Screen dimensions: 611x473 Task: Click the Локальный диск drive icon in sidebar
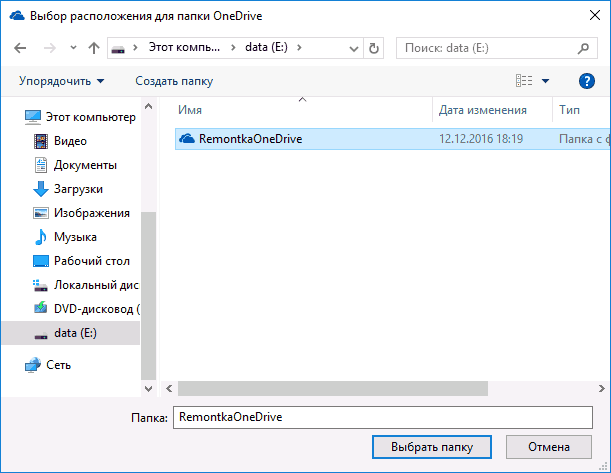point(40,286)
